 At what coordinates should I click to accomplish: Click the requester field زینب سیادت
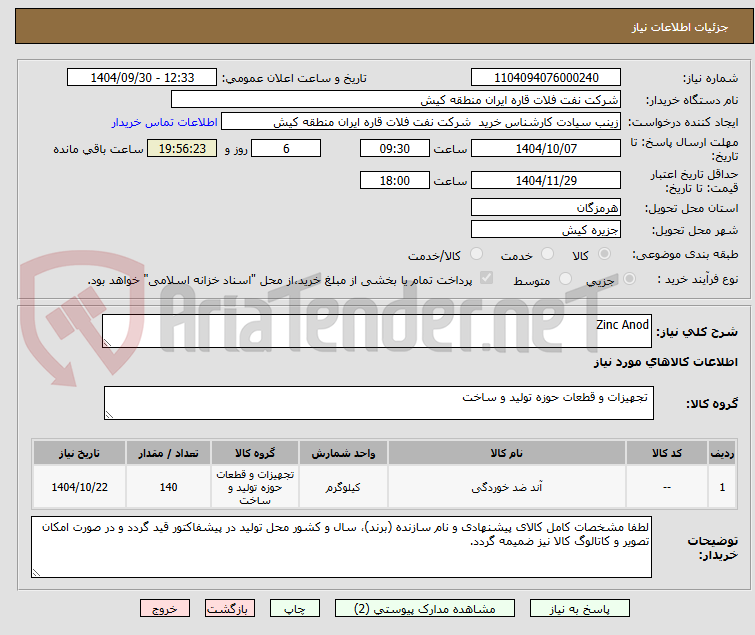[x=421, y=122]
